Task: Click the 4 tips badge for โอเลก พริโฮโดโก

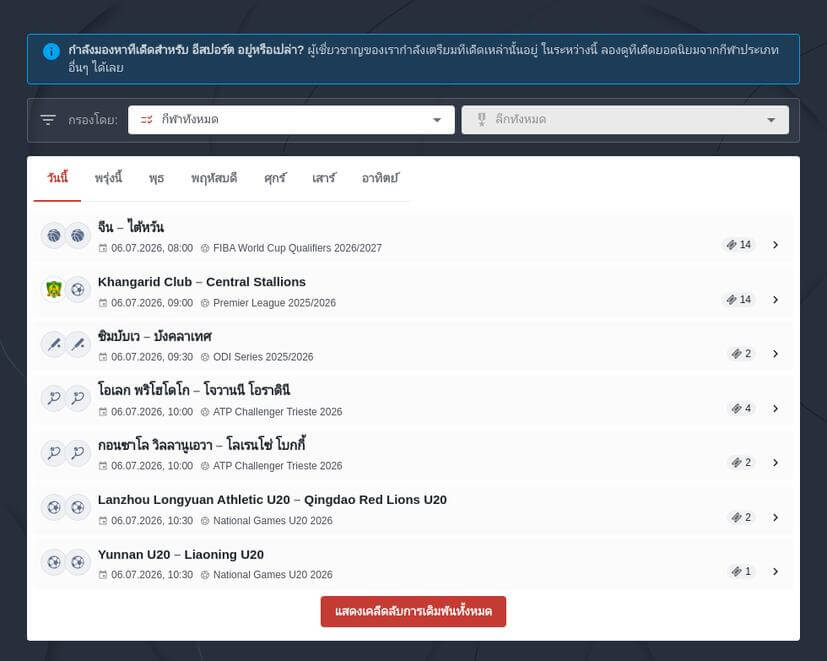Action: pyautogui.click(x=742, y=408)
